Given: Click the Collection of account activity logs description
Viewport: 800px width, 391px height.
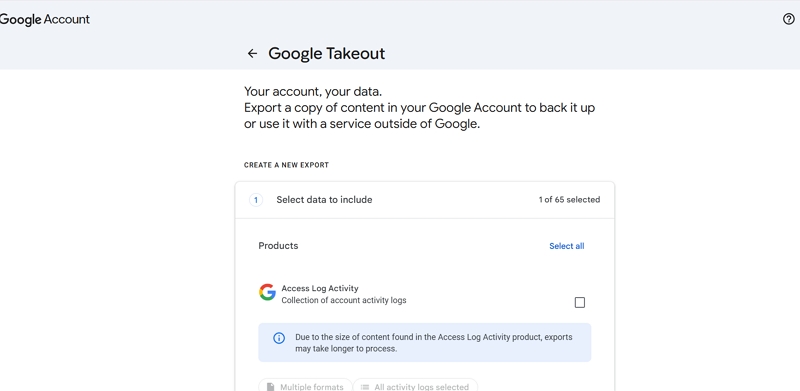Looking at the screenshot, I should click(x=344, y=300).
